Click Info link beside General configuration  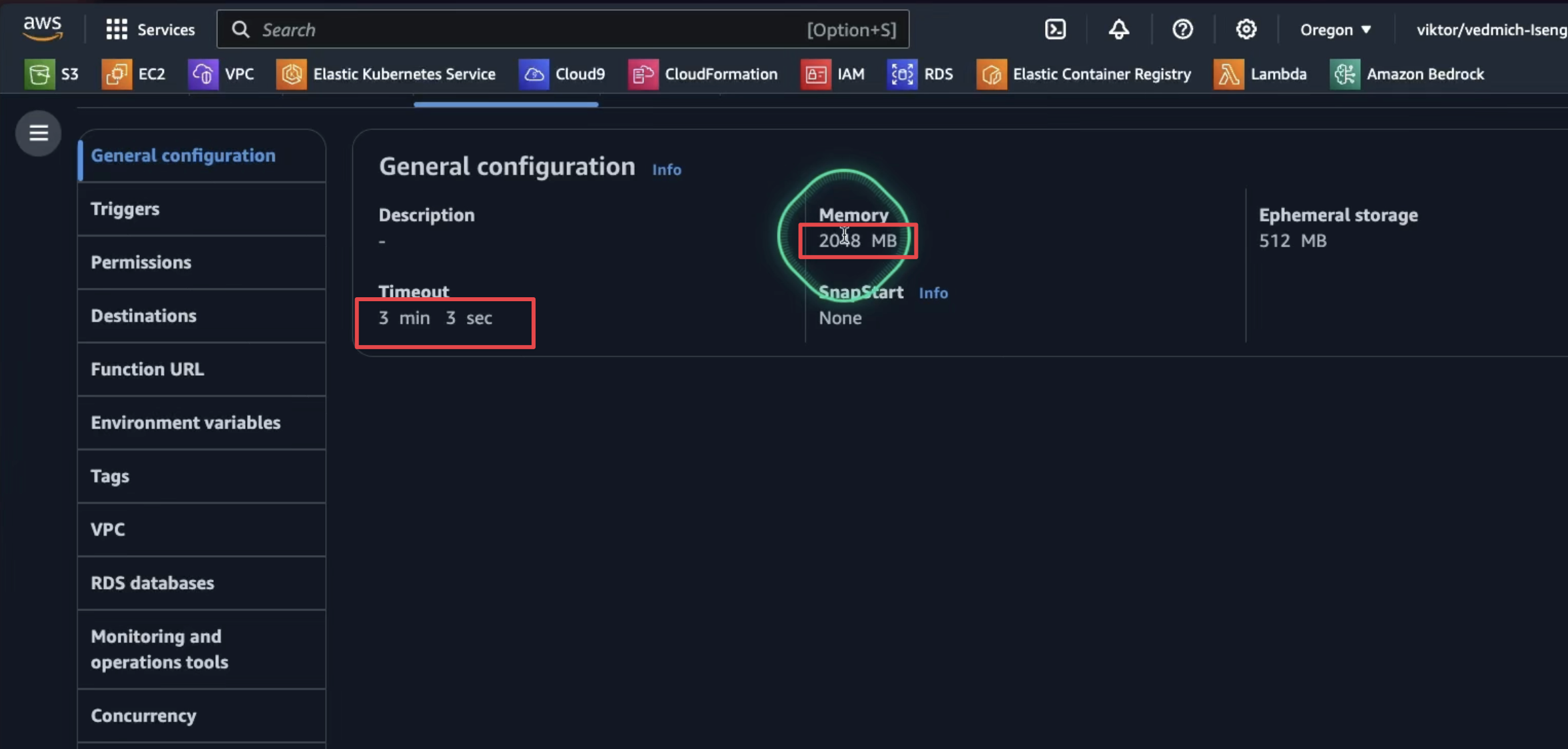coord(666,170)
